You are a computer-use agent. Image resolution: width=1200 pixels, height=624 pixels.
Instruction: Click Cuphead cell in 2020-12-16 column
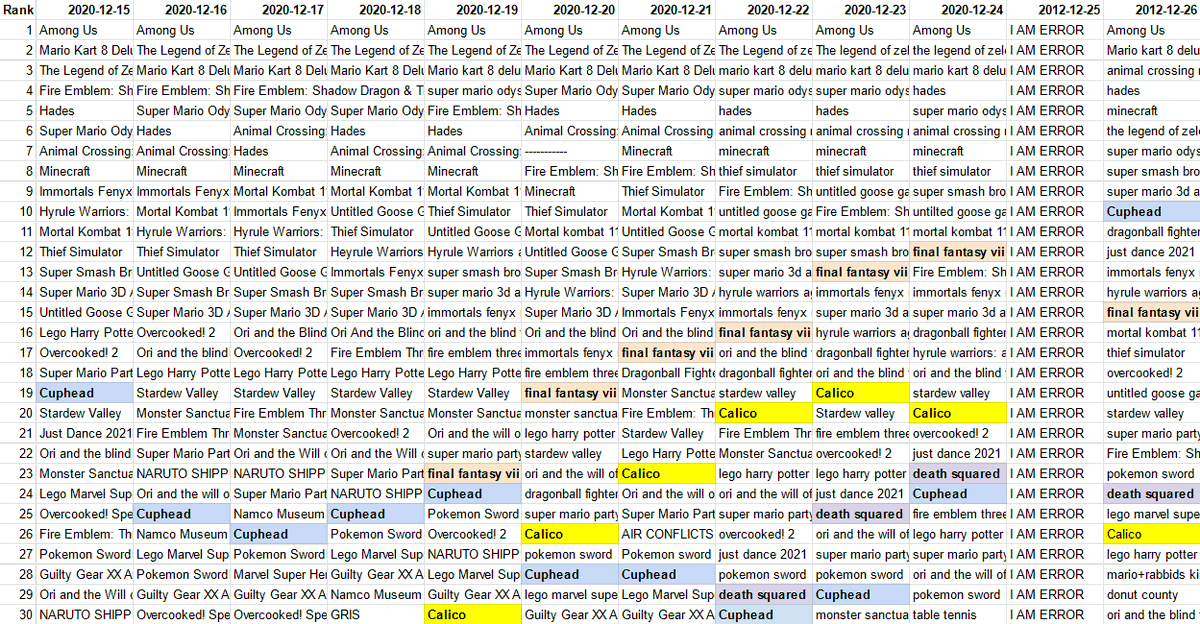coord(182,514)
